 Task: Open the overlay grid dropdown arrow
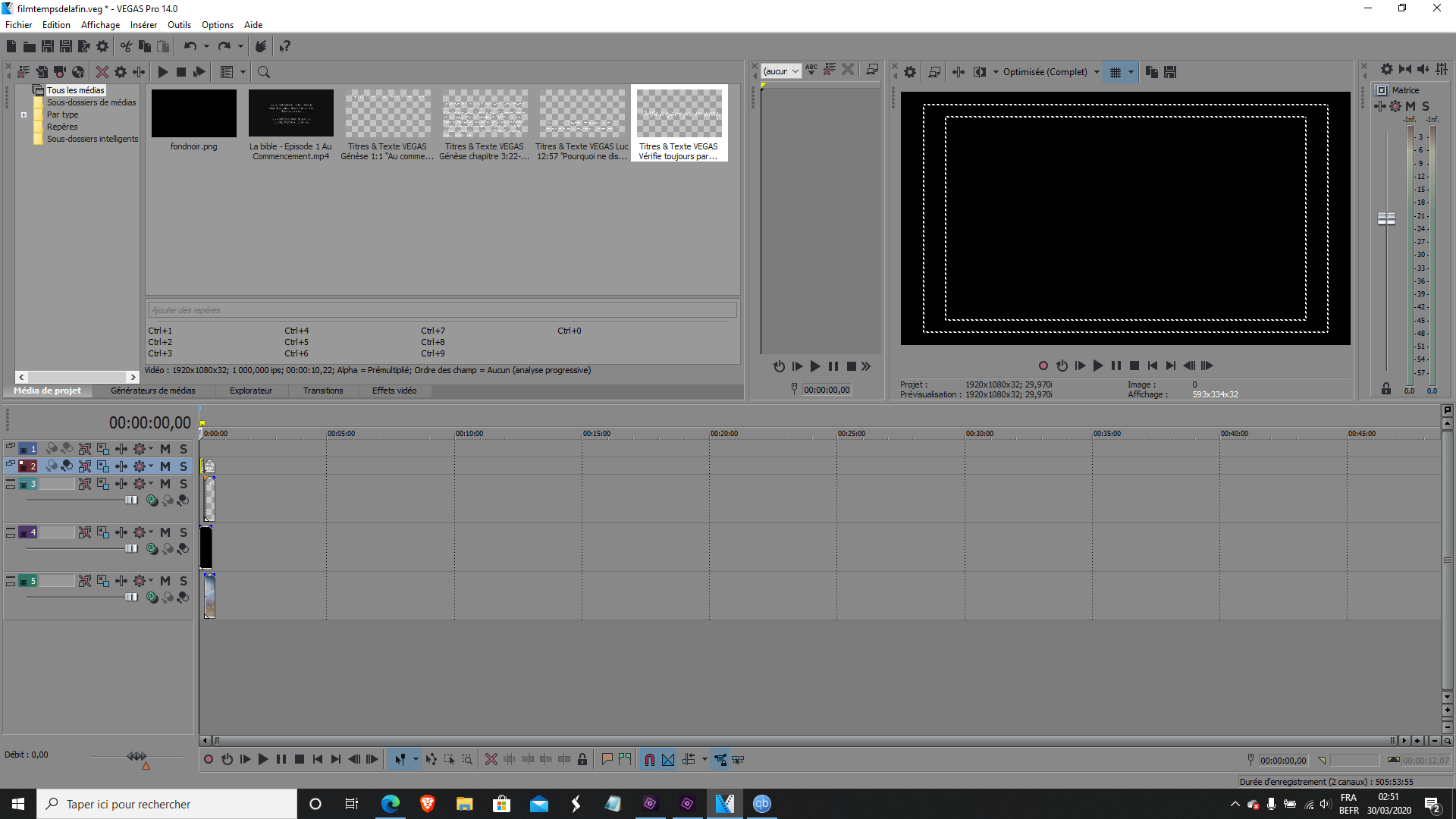pos(1131,72)
